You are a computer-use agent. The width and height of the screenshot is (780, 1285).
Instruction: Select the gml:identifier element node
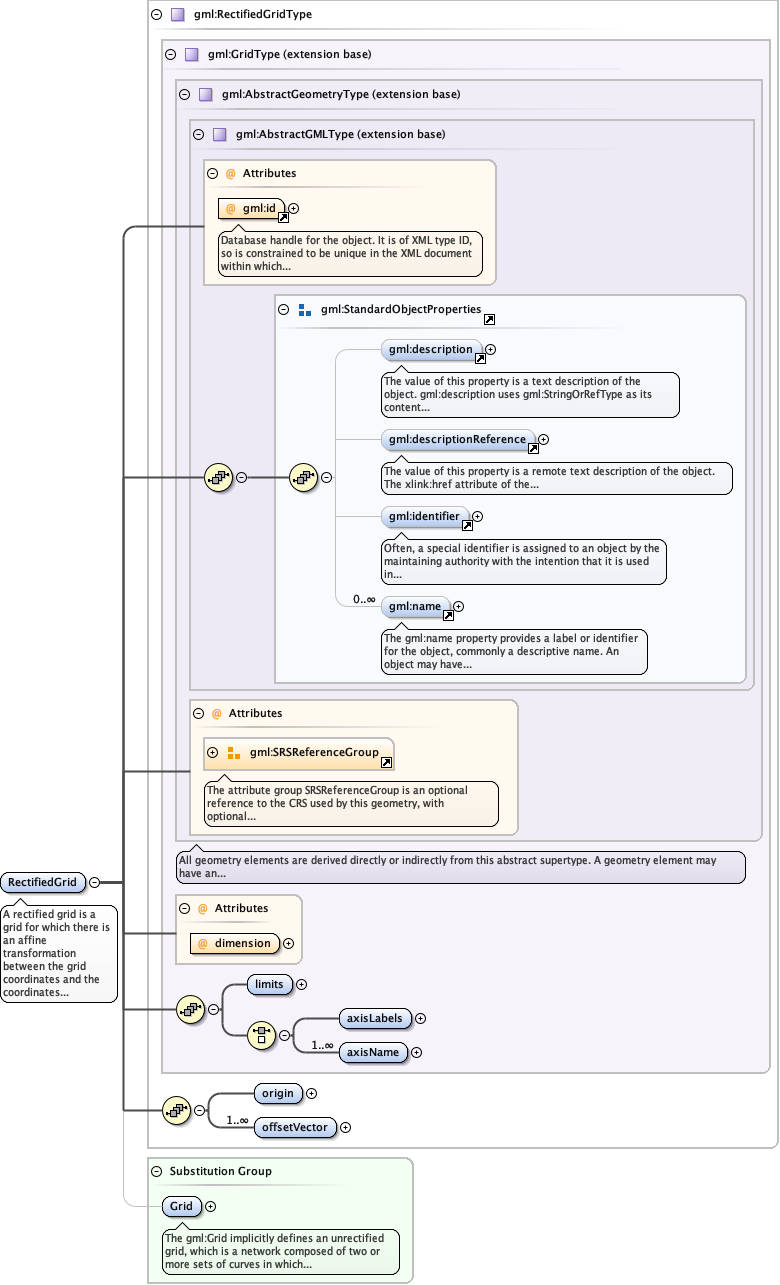tap(424, 516)
